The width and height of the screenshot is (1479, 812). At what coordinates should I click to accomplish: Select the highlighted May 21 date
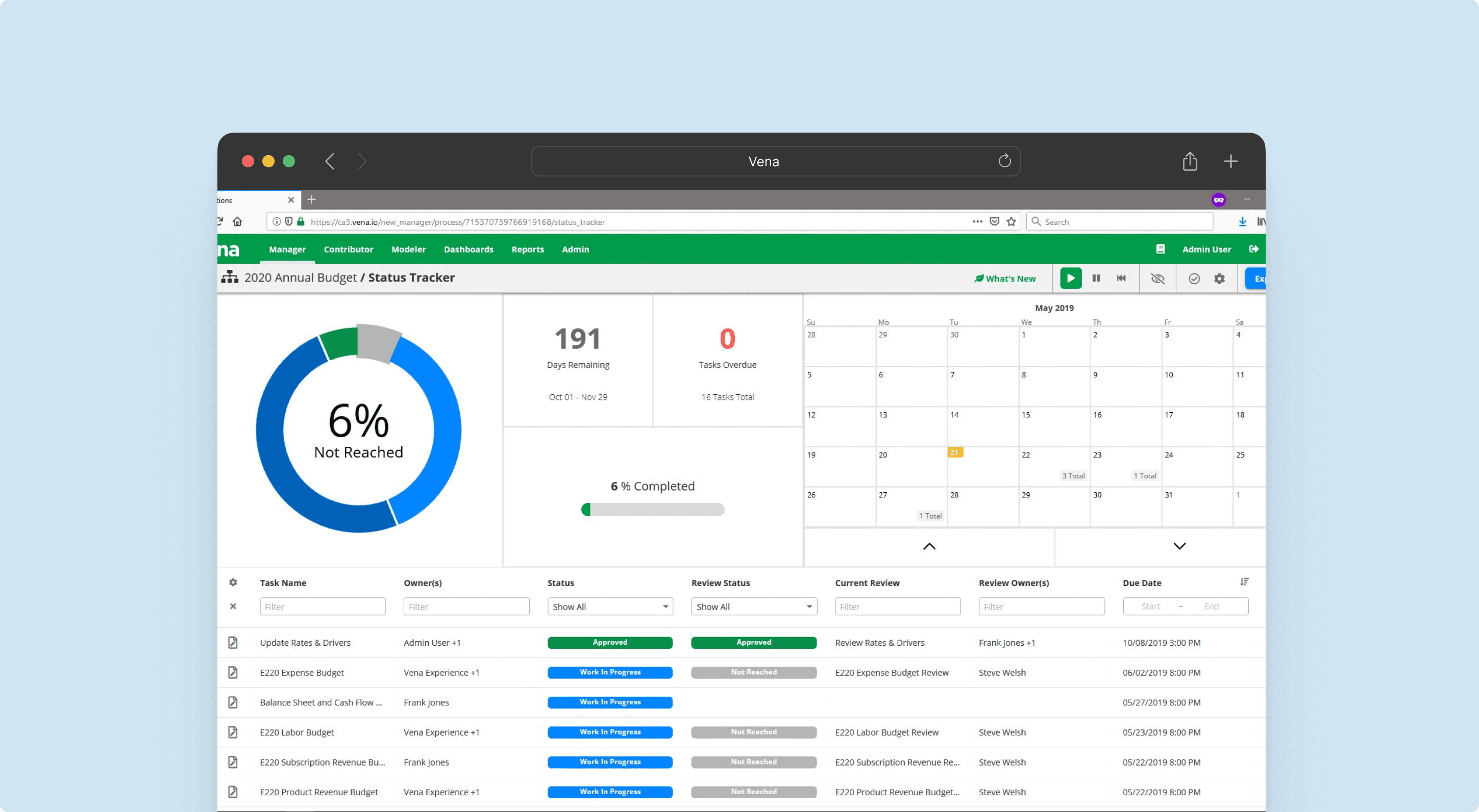[954, 453]
